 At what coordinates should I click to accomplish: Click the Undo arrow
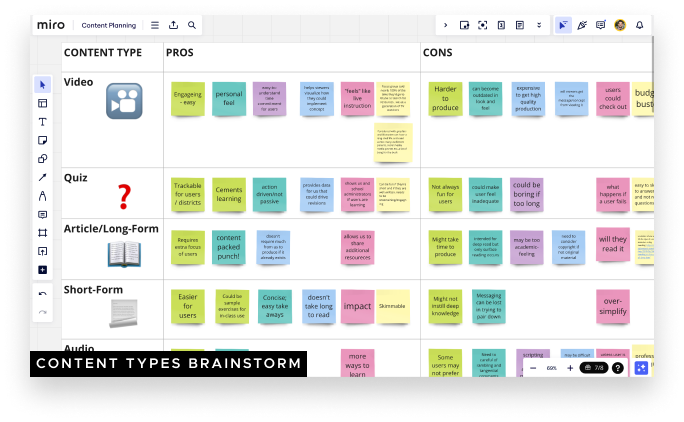tap(42, 294)
